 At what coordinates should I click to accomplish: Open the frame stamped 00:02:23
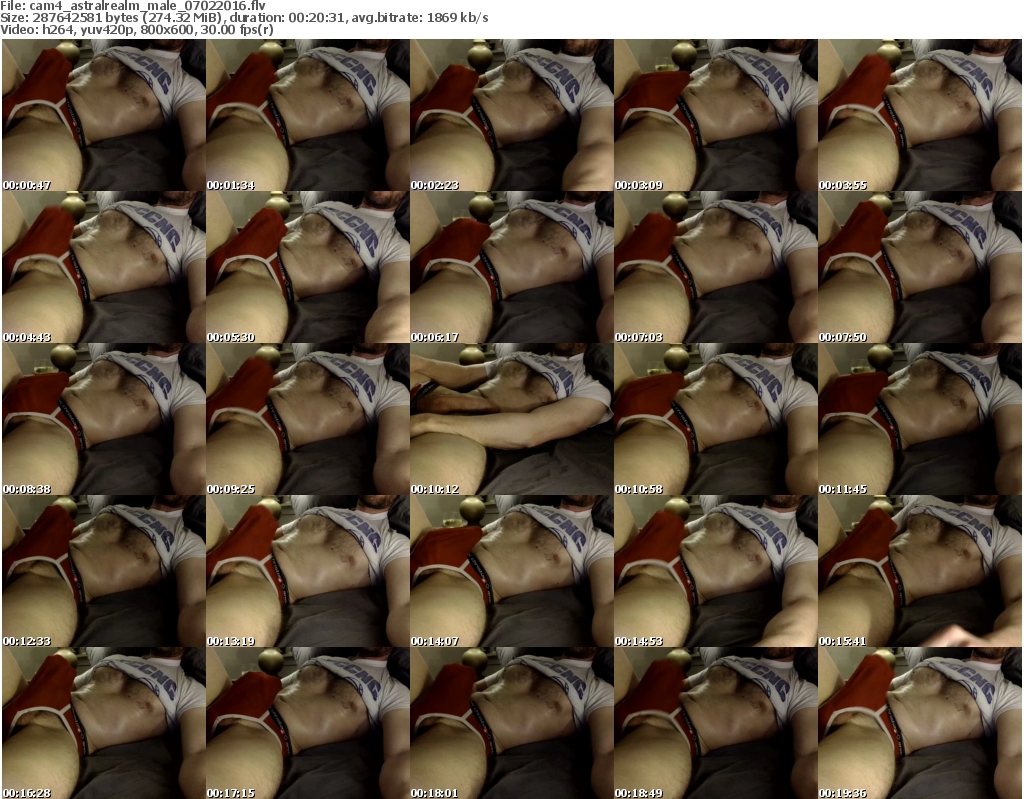(x=512, y=115)
